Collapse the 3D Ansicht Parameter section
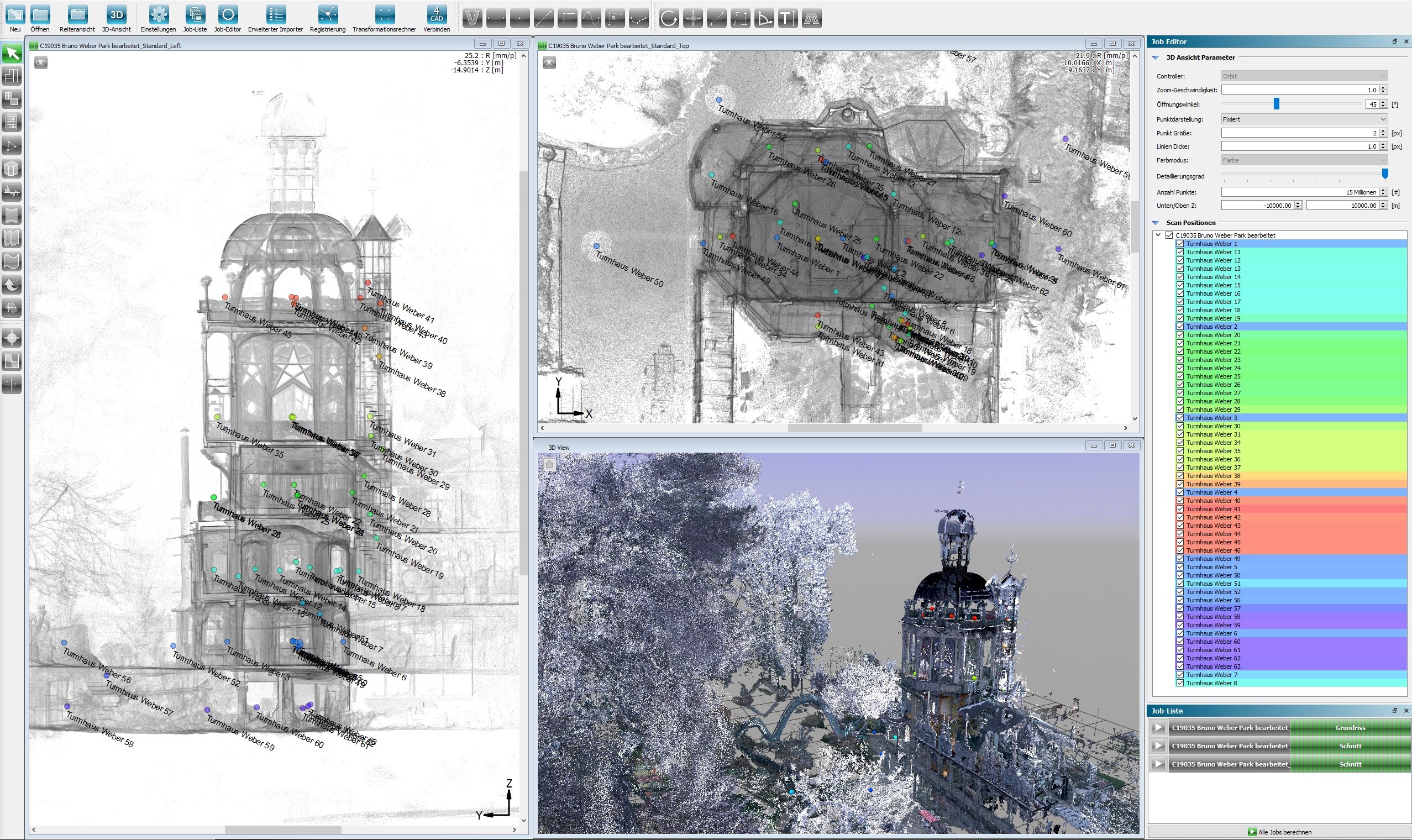The height and width of the screenshot is (840, 1412). coord(1156,57)
